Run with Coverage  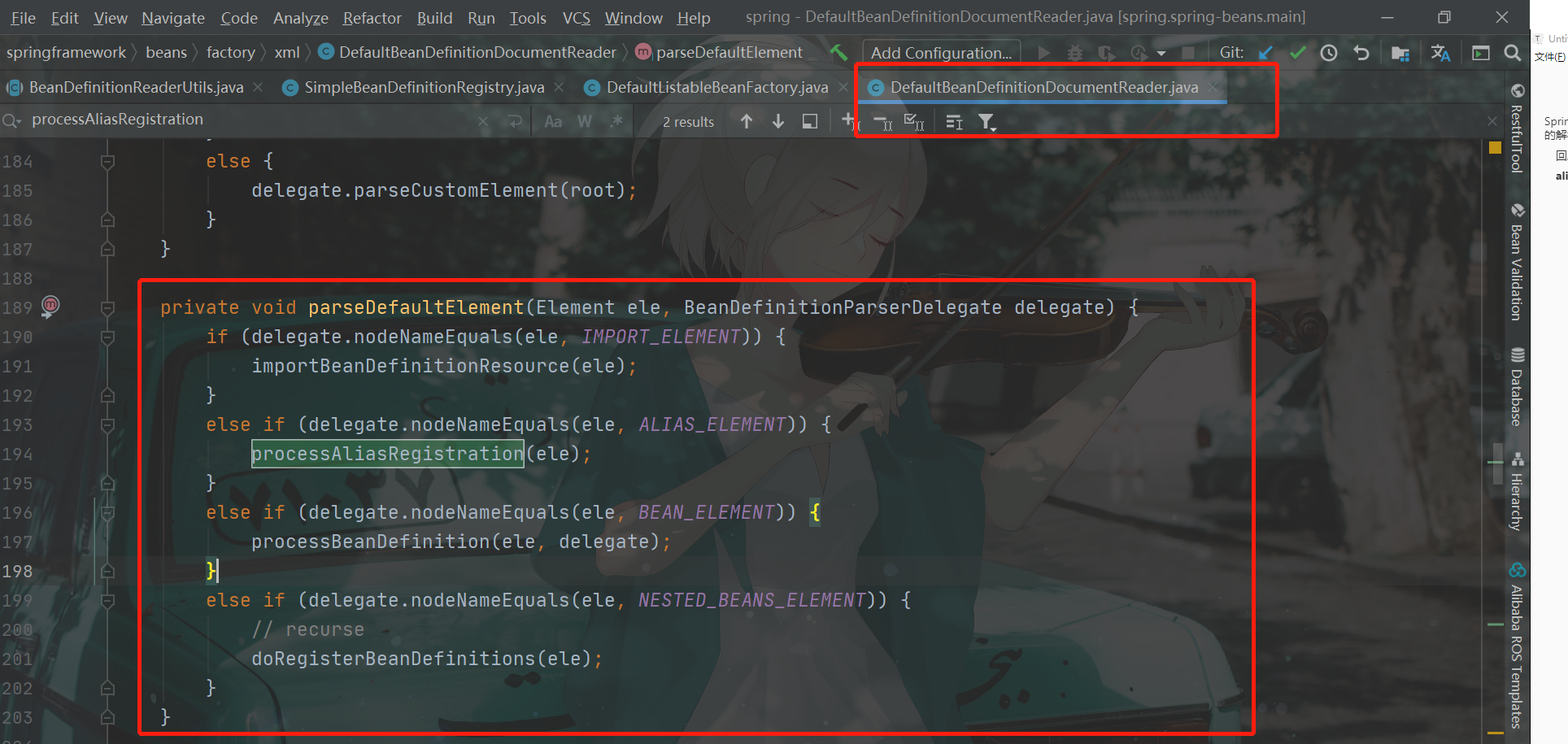click(1106, 53)
